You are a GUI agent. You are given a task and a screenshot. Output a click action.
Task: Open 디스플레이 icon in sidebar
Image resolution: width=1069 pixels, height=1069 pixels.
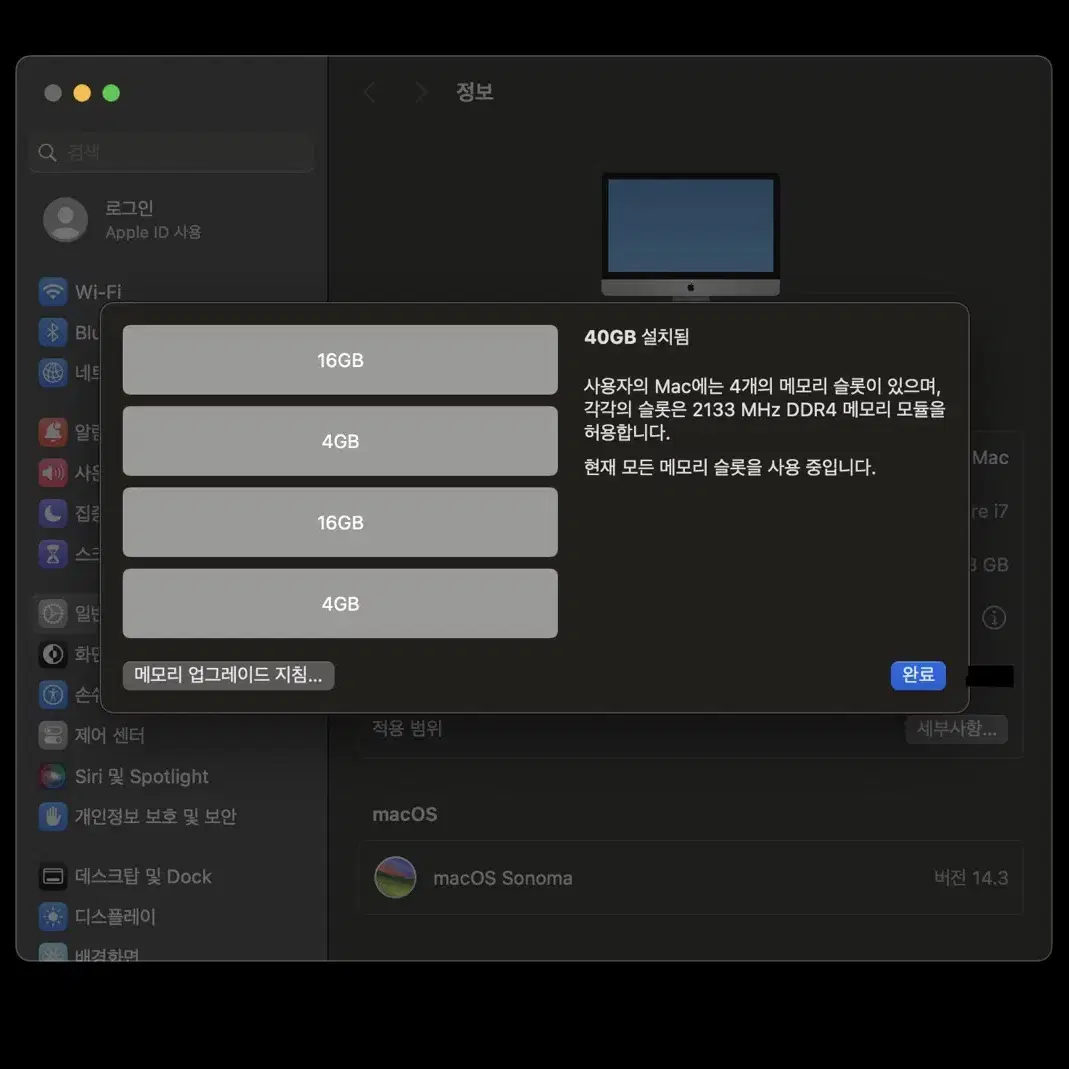tap(52, 916)
